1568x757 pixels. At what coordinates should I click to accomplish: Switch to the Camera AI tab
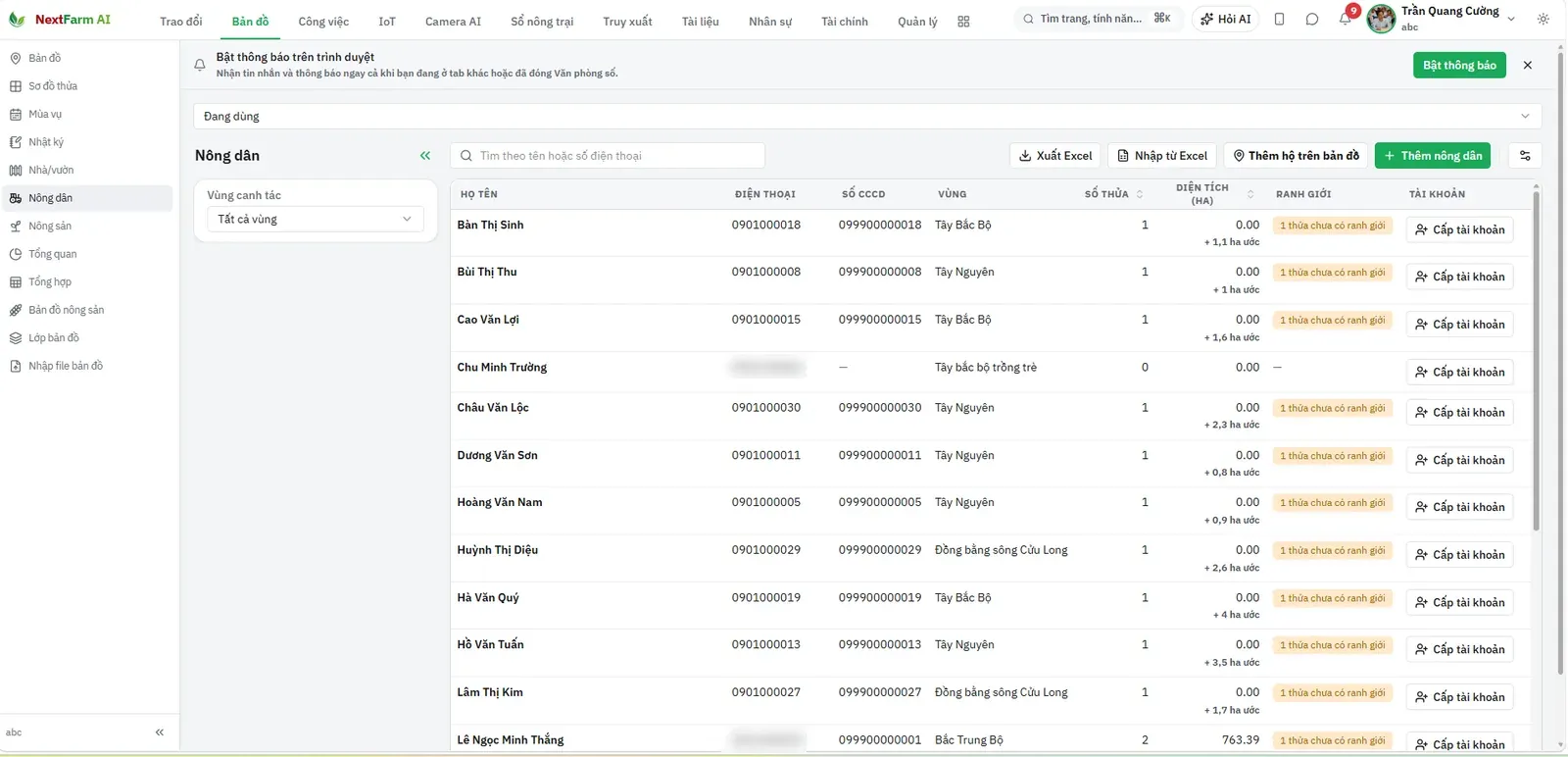[x=453, y=21]
